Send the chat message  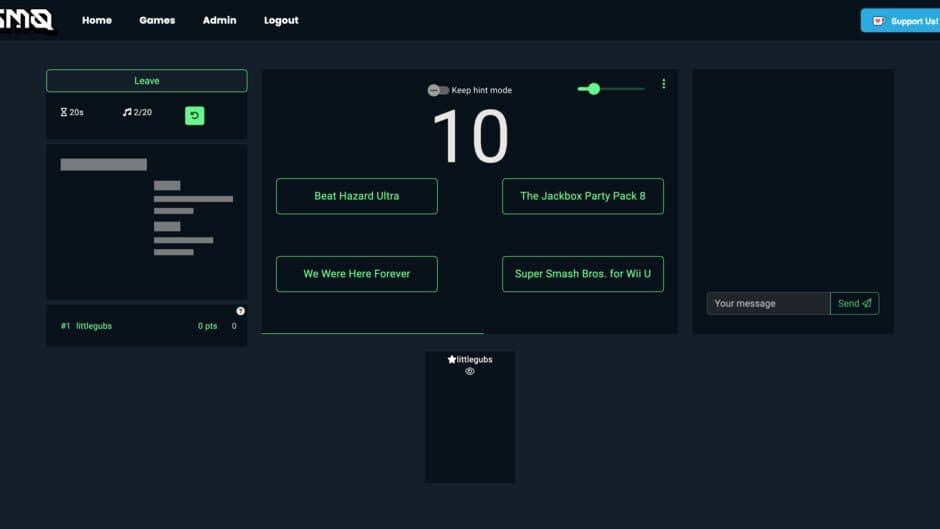(855, 303)
